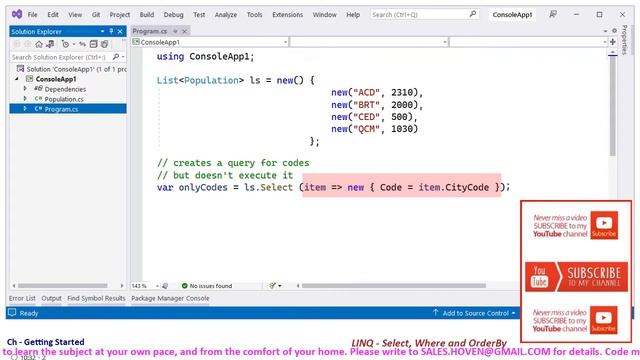This screenshot has width=640, height=360.
Task: Select the Program.cs editor tab
Action: (150, 31)
